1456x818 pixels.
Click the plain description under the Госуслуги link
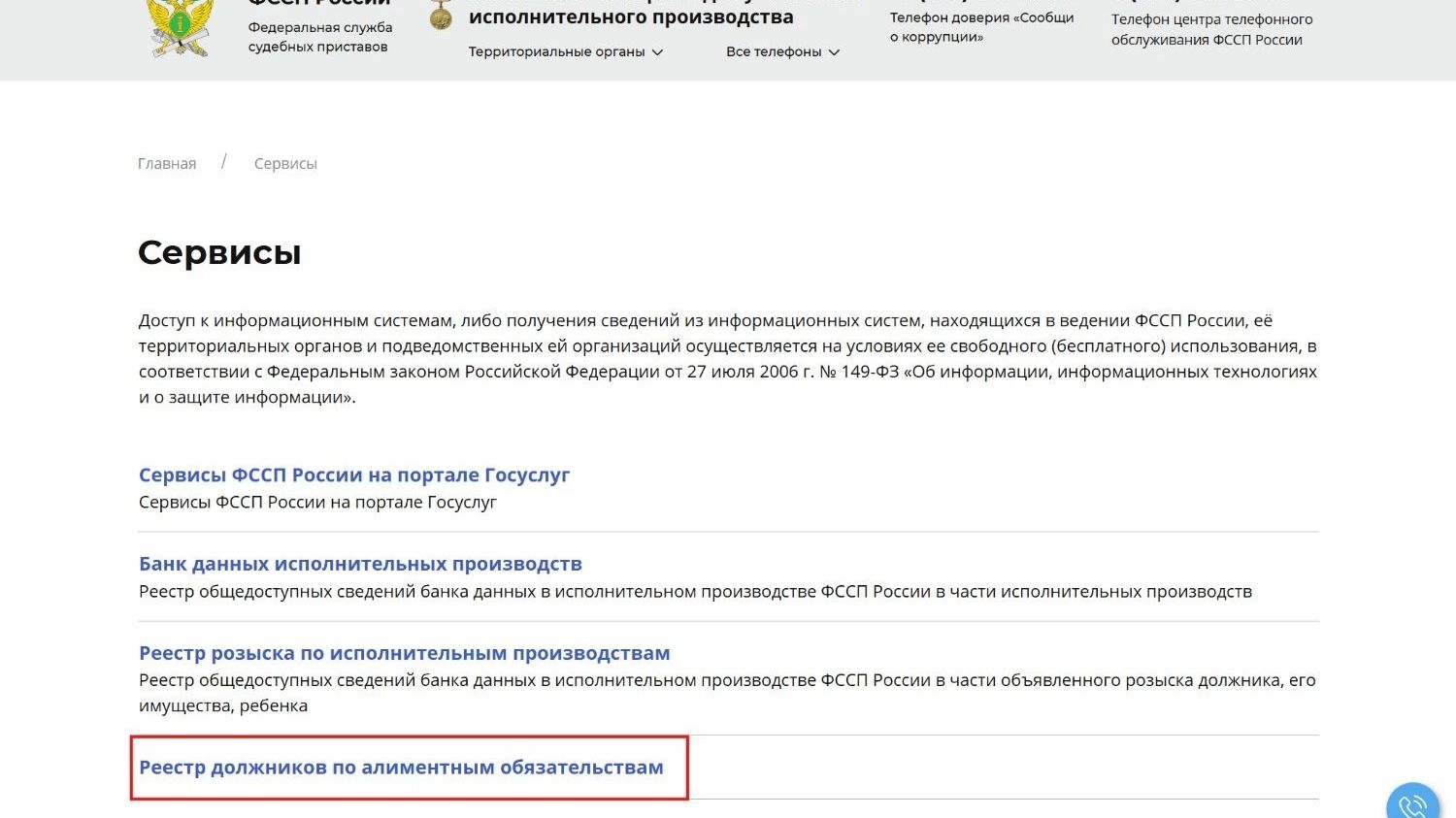click(317, 503)
